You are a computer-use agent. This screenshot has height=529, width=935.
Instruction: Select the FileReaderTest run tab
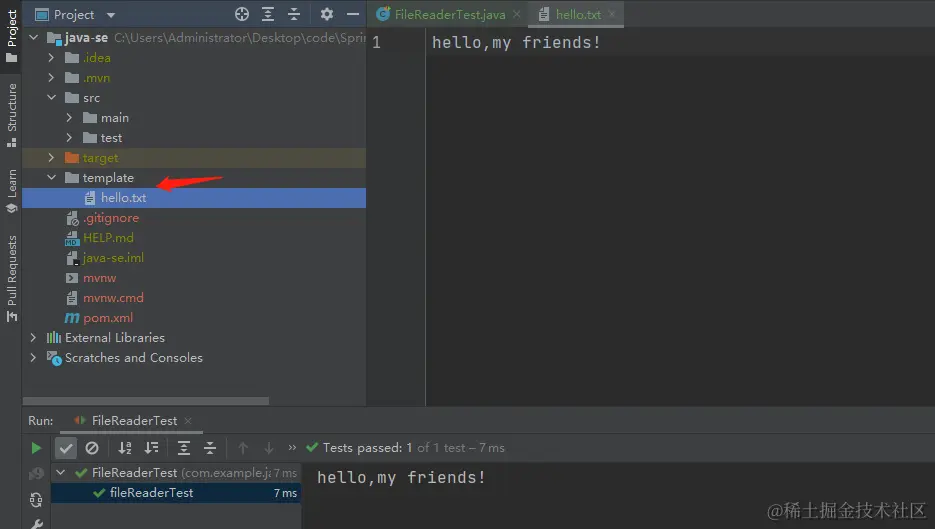click(134, 420)
